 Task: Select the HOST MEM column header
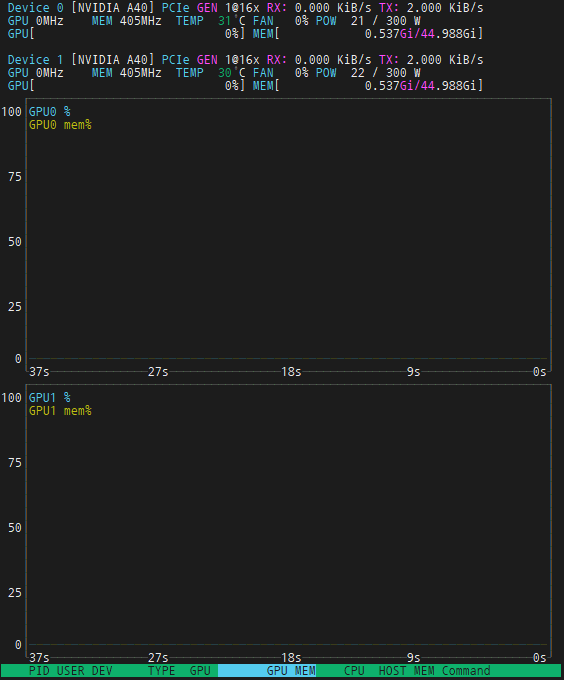coord(407,670)
